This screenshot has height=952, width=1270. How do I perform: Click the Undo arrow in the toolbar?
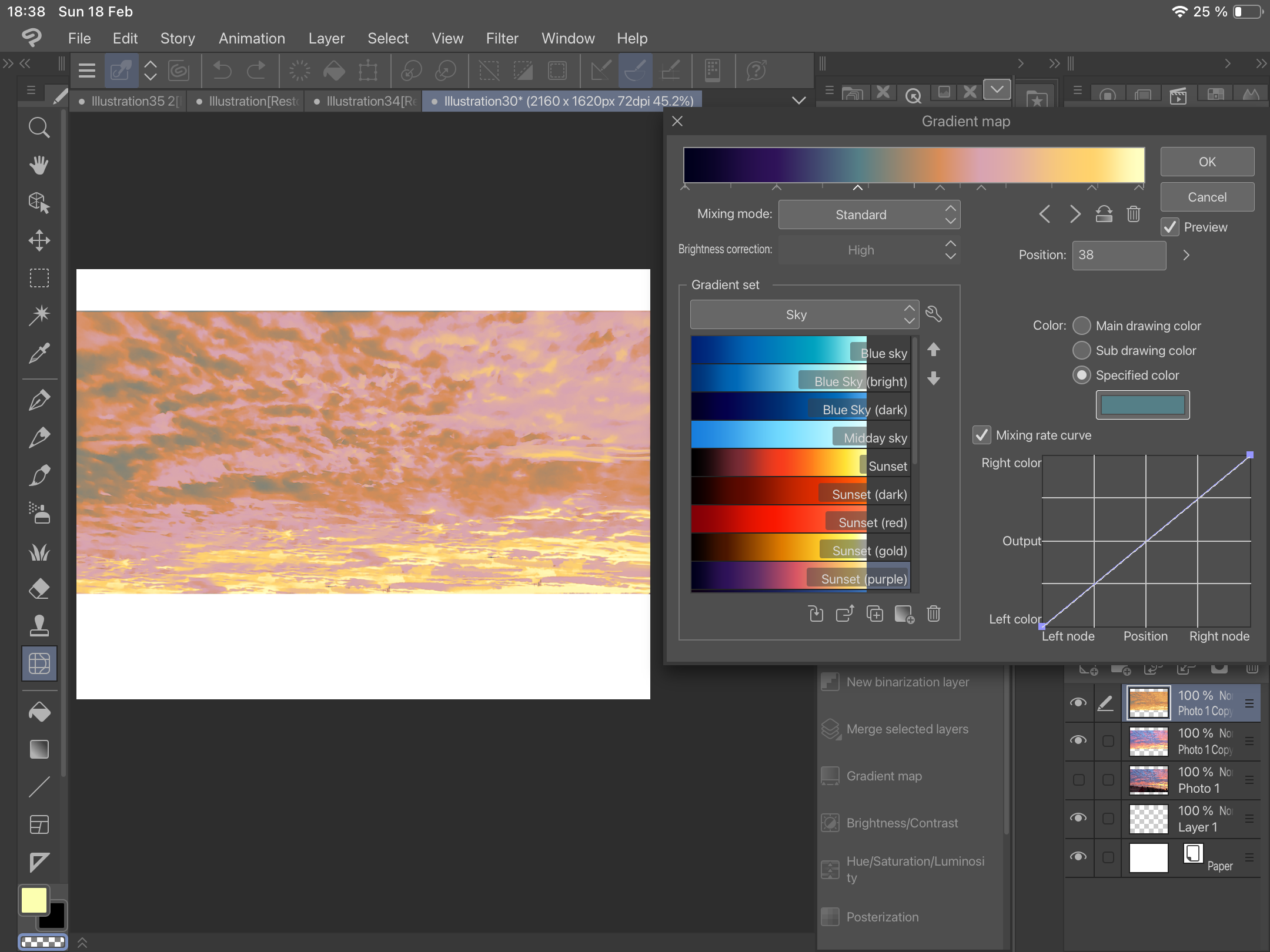[x=222, y=71]
